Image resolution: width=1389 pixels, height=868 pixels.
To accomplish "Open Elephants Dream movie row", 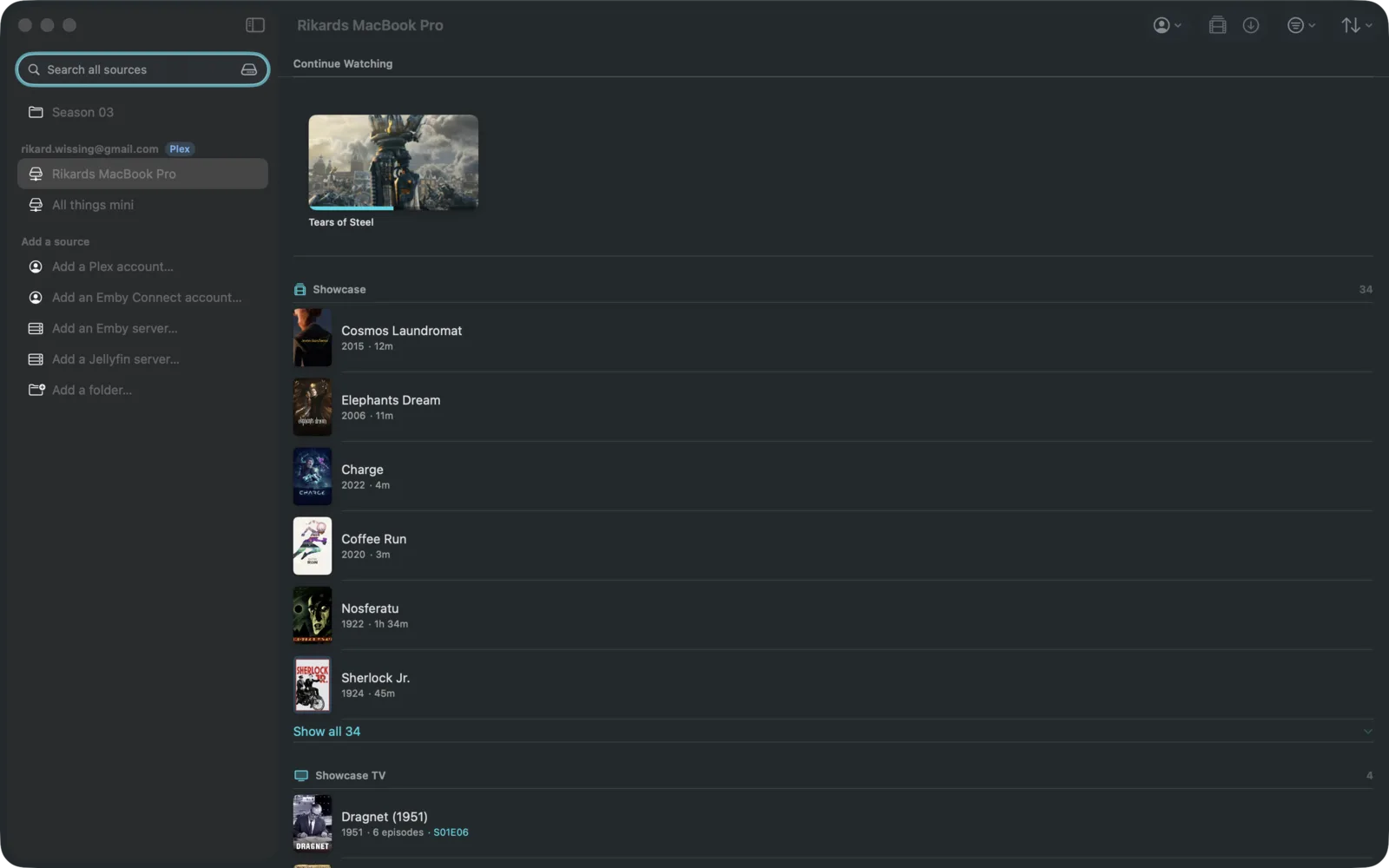I will pyautogui.click(x=833, y=407).
